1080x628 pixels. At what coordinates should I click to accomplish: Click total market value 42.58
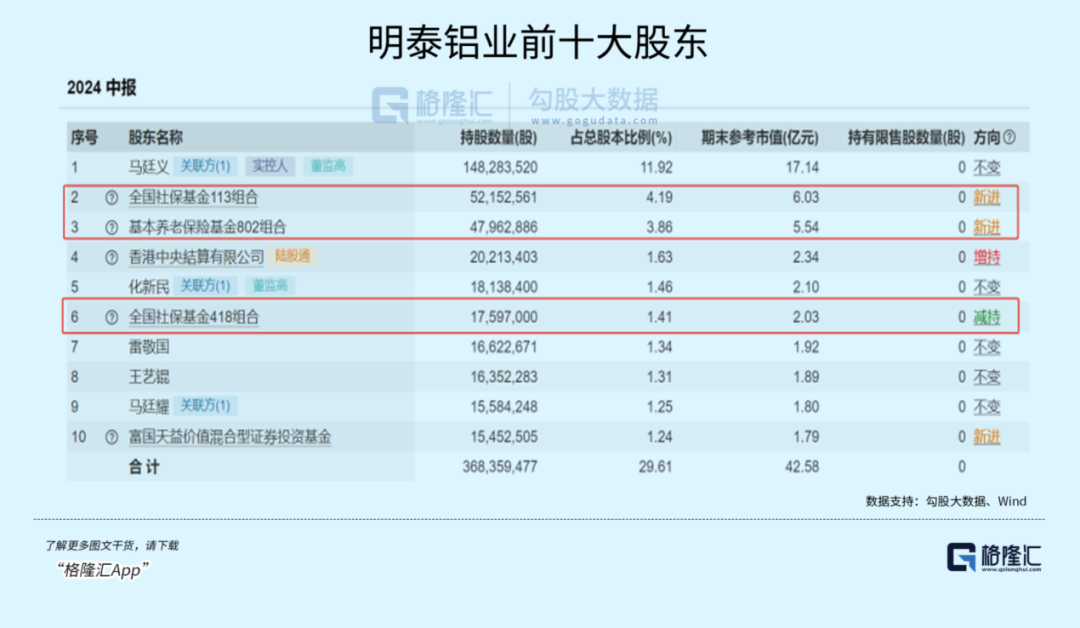click(802, 467)
